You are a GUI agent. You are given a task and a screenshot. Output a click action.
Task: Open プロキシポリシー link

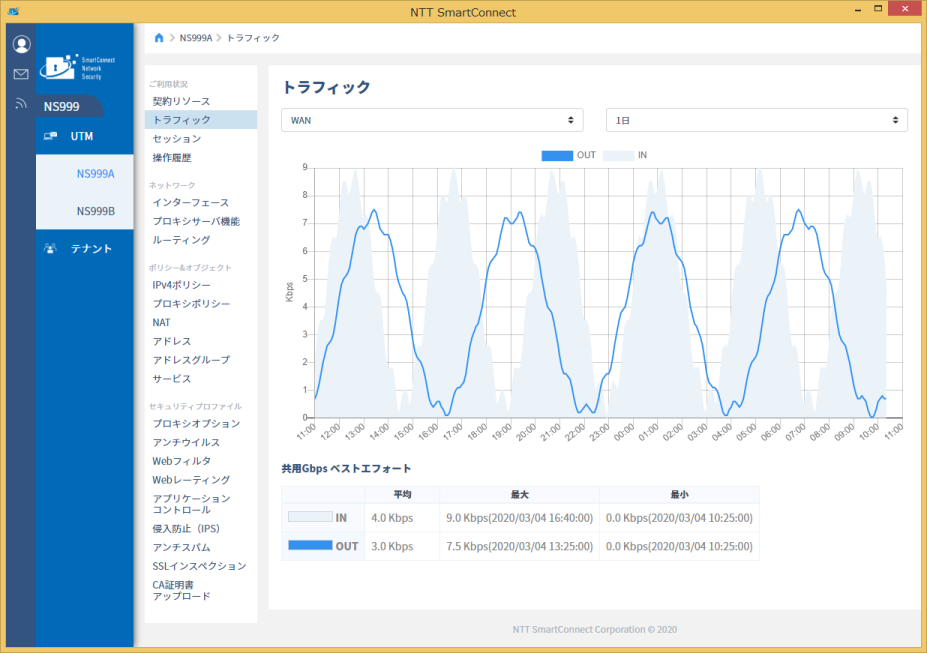(x=191, y=303)
